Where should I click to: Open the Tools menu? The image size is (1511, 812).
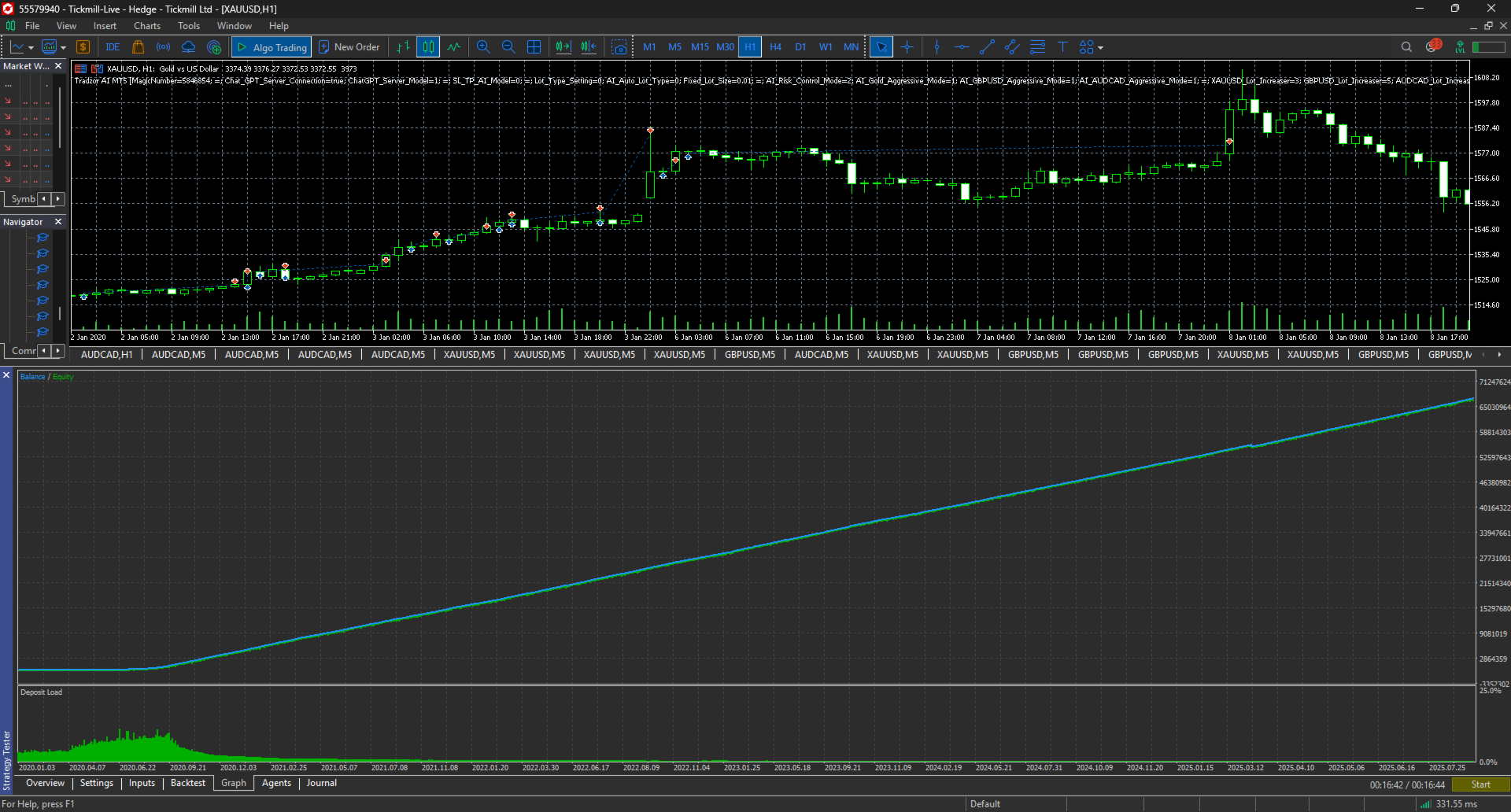tap(189, 26)
